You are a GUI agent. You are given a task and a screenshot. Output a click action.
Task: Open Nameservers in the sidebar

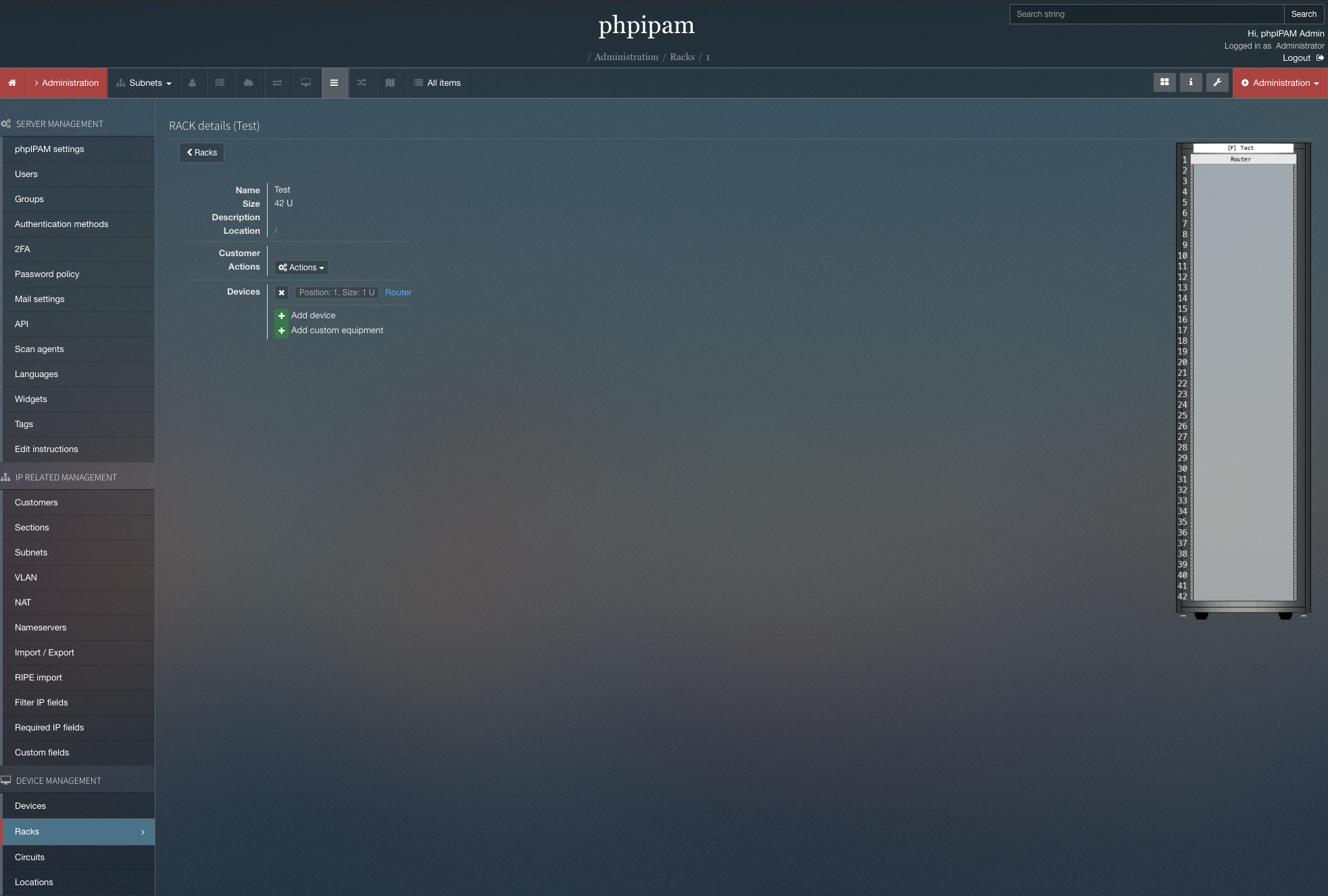(x=78, y=628)
